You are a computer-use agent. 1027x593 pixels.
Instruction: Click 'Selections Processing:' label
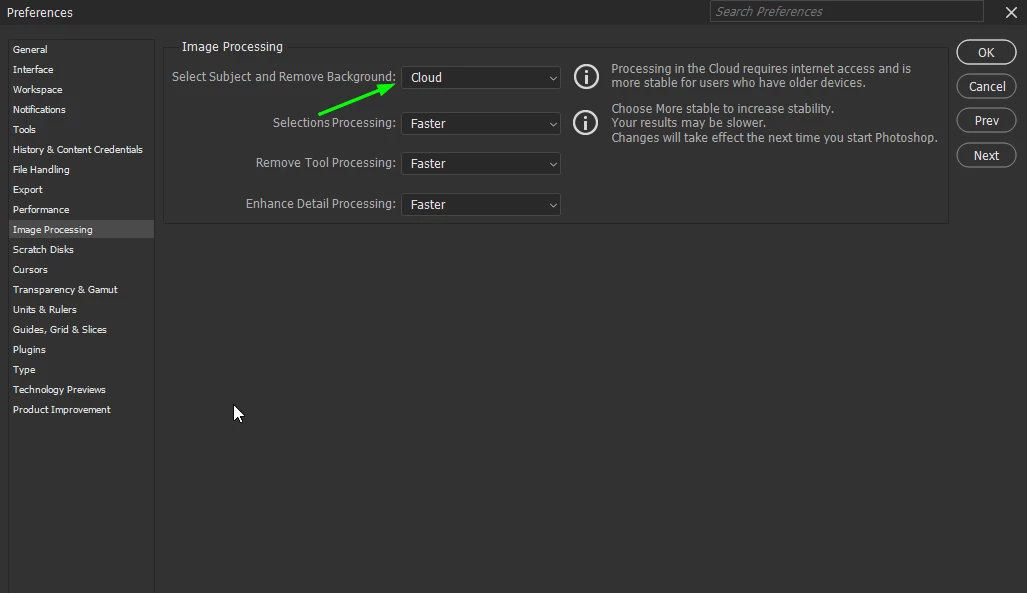tap(334, 123)
